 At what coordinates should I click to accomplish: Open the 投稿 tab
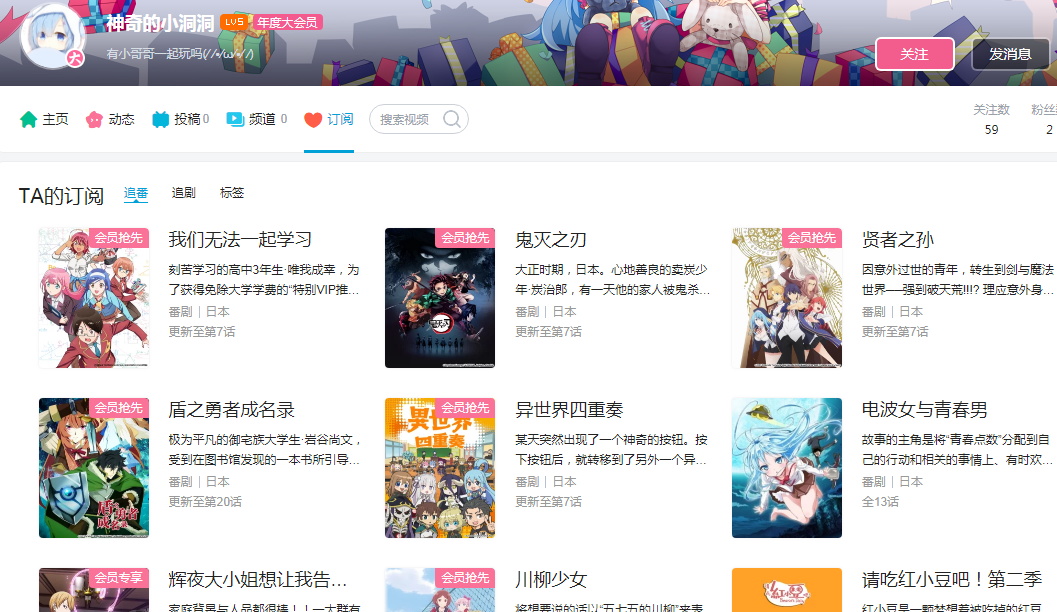click(180, 119)
